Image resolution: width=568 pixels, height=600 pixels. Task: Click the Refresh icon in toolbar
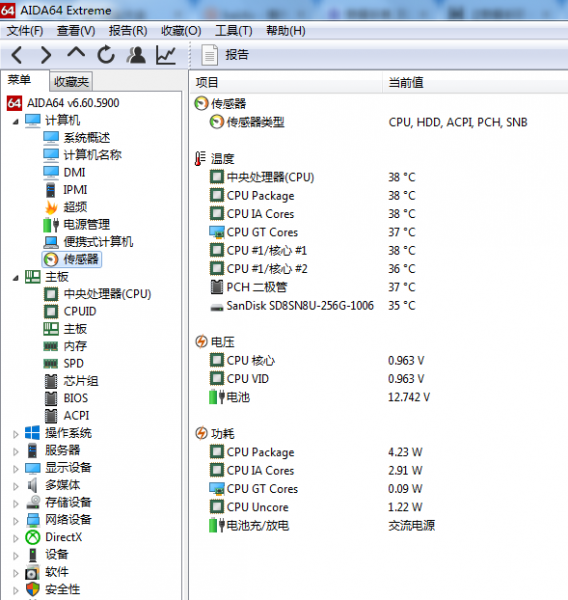[106, 55]
